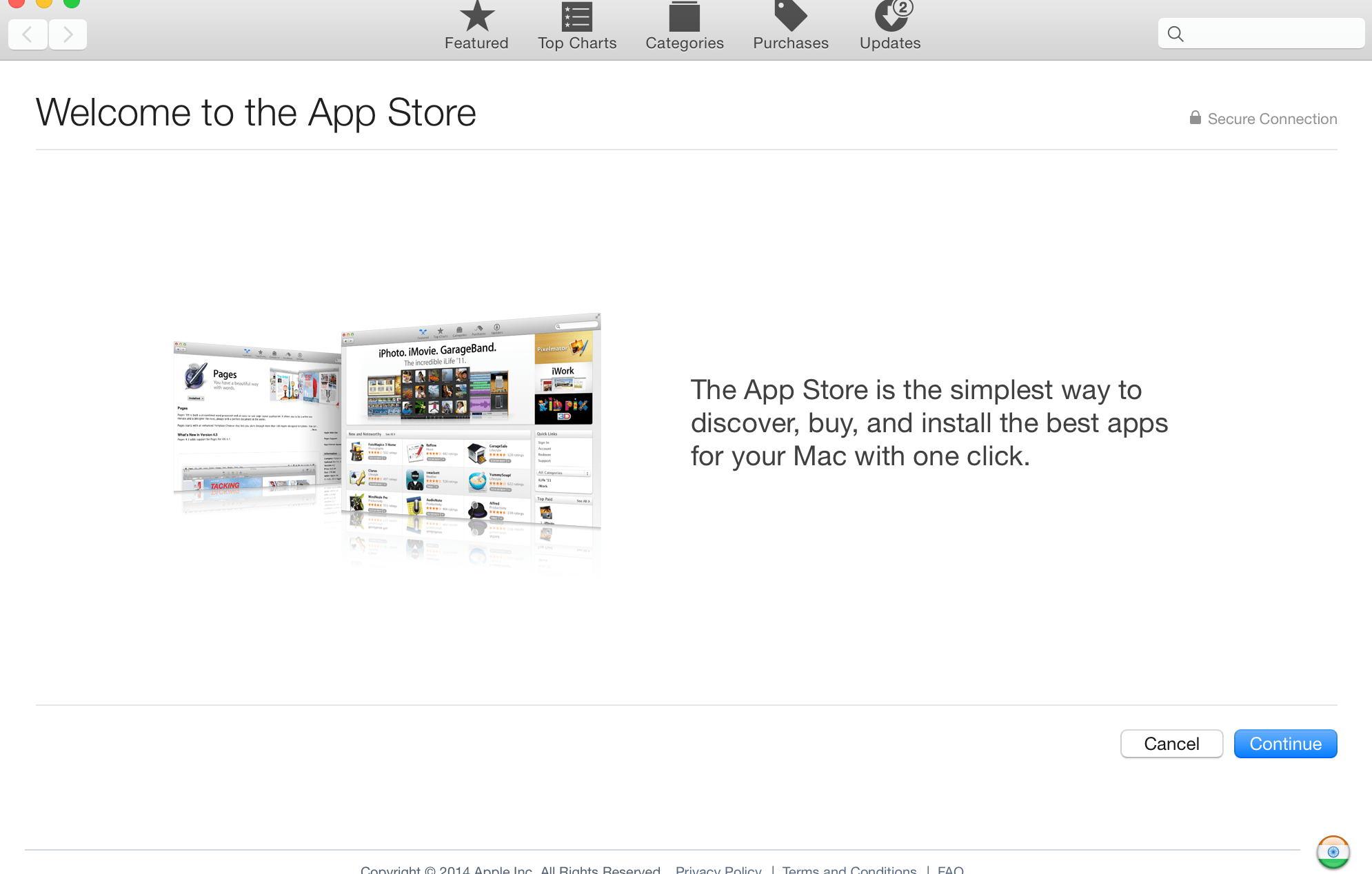Click the Secure Connection lock icon
The height and width of the screenshot is (874, 1372).
click(1195, 118)
